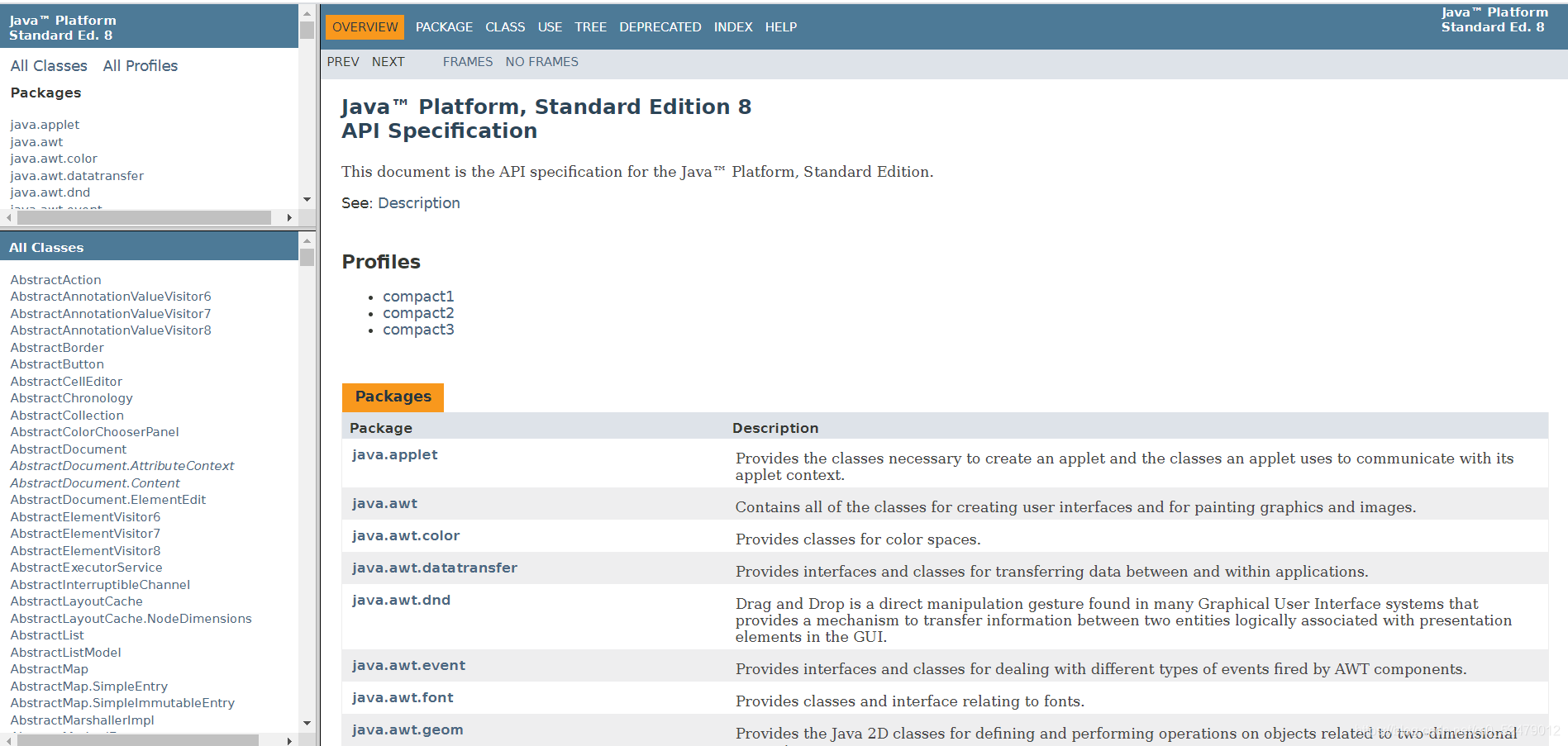The width and height of the screenshot is (1568, 746).
Task: Open the compact1 profile
Action: [x=418, y=297]
